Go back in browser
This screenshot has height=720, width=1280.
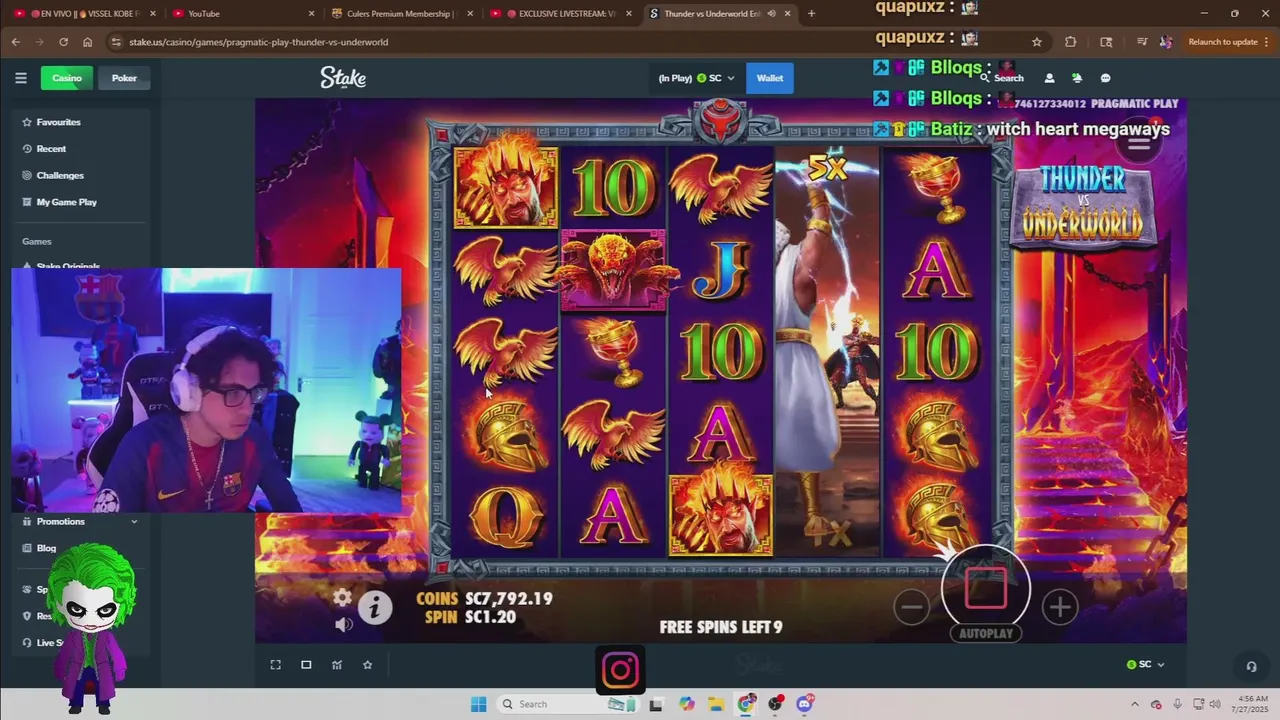(x=15, y=42)
